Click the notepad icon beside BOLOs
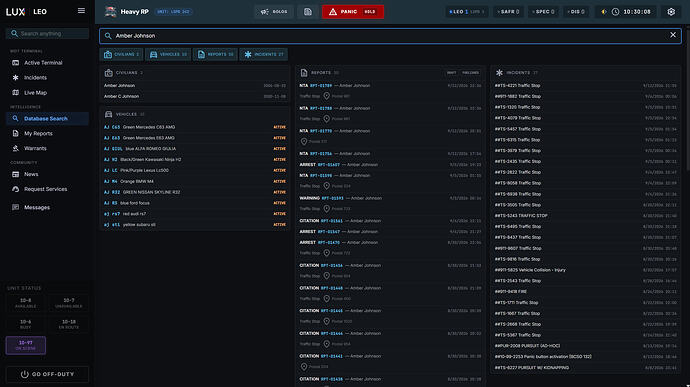 pos(308,12)
